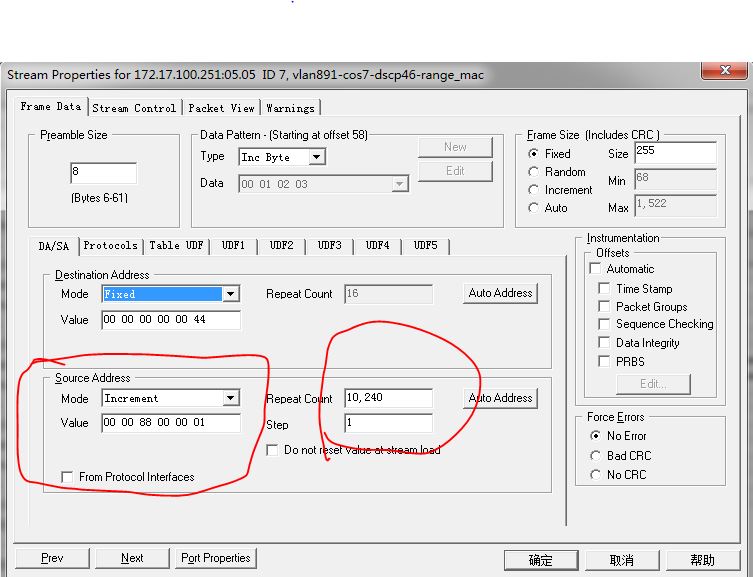This screenshot has width=753, height=577.
Task: Select the Random frame size radio
Action: 533,172
